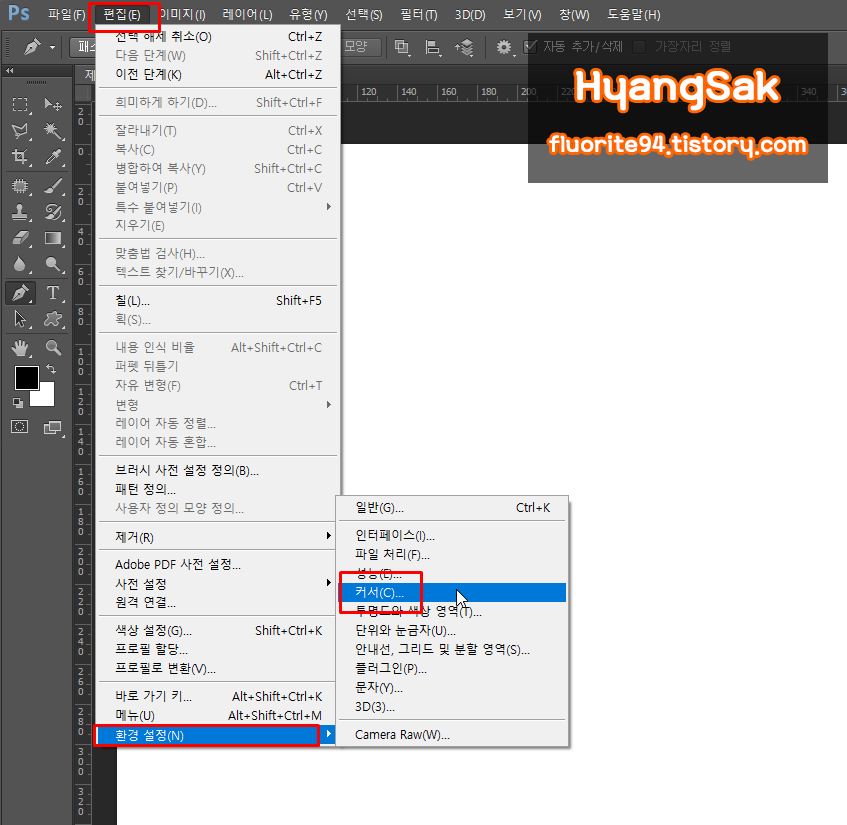Select 칠(L)... fill command

(218, 300)
